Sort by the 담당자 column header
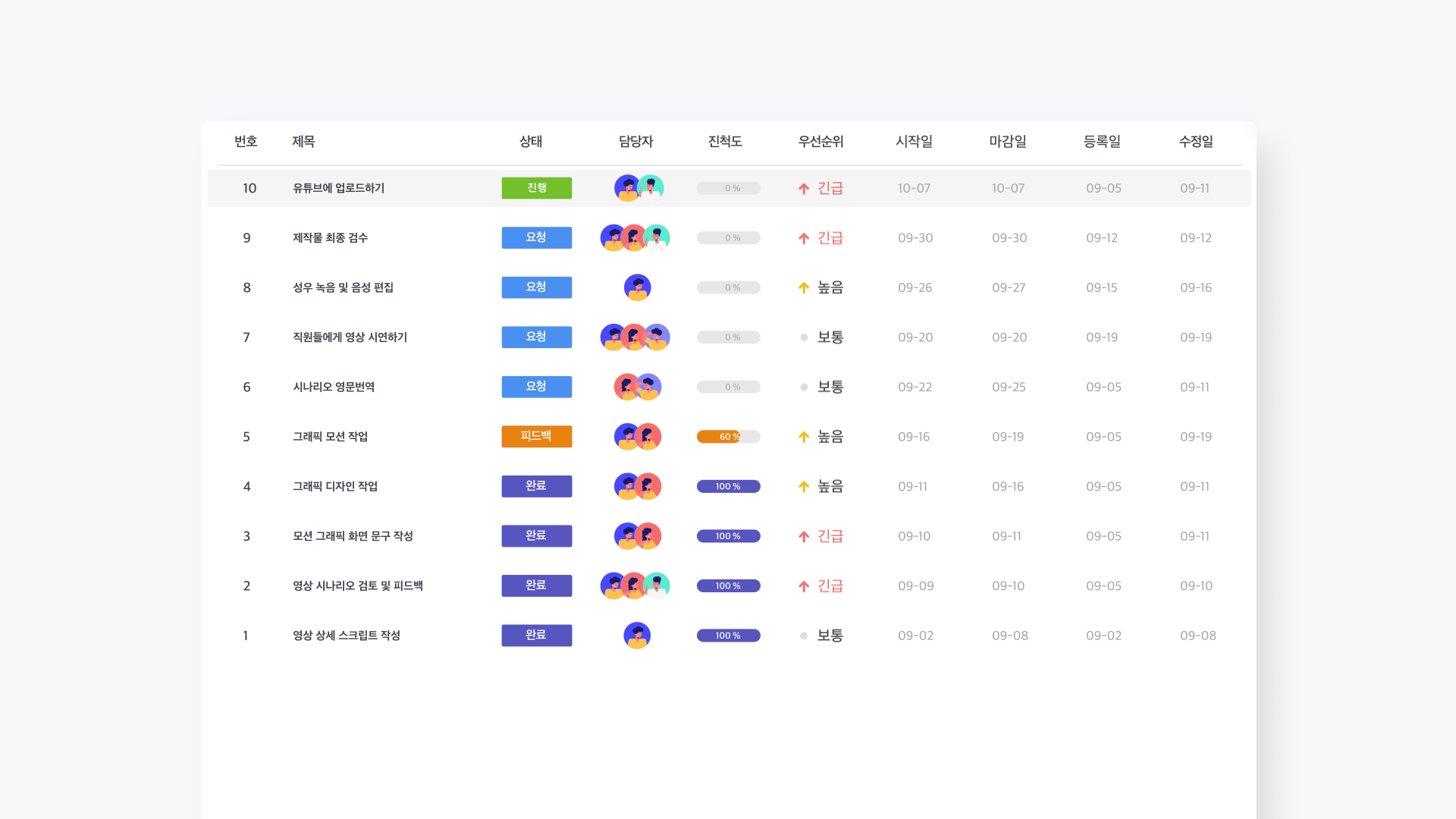Screen dimensions: 1456x819 click(635, 142)
